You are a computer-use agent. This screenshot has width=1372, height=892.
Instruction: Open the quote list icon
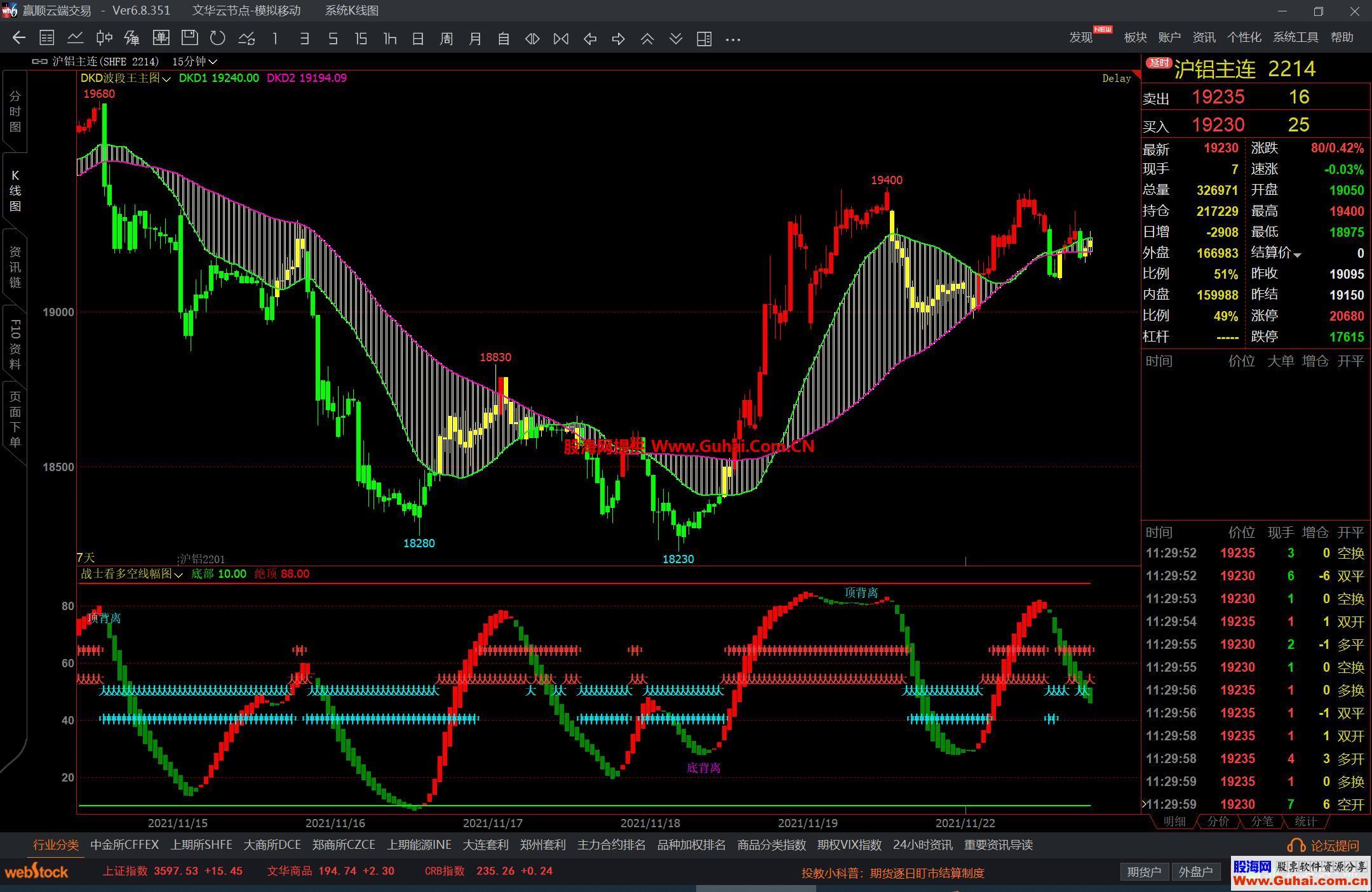point(46,38)
